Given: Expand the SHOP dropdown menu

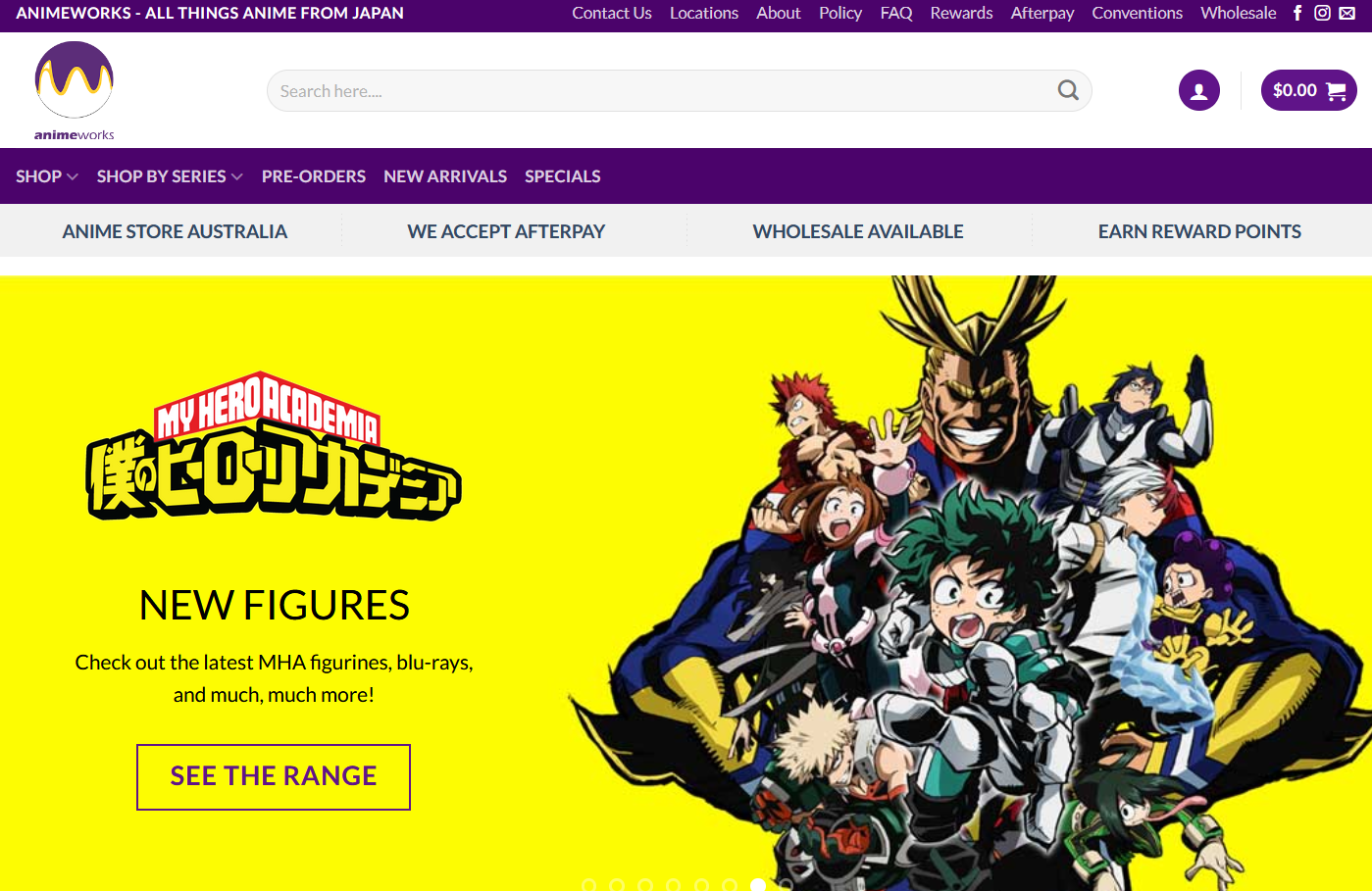Looking at the screenshot, I should pos(46,176).
